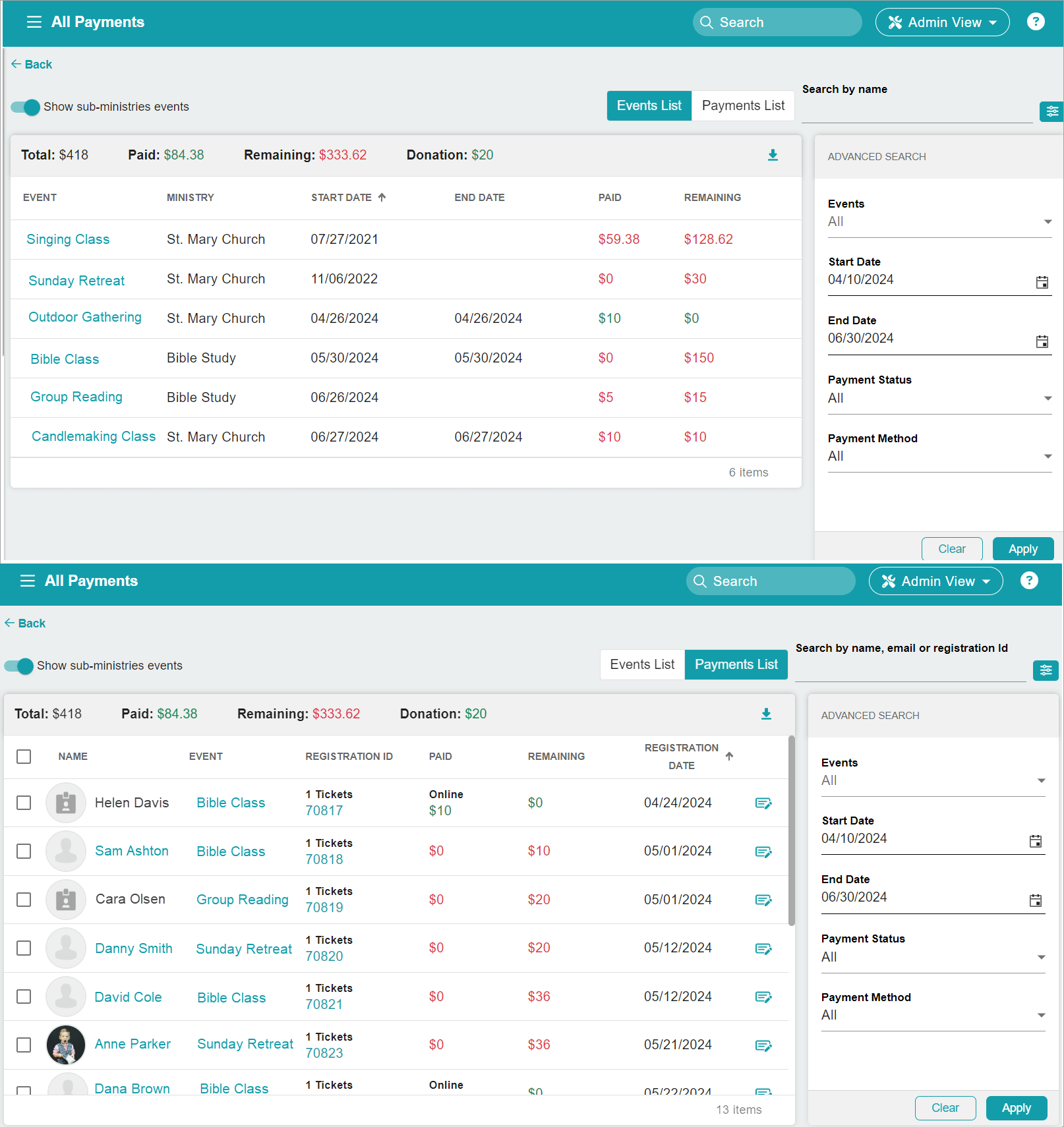This screenshot has height=1127, width=1064.
Task: Check the box for Sam Ashton
Action: pos(24,852)
